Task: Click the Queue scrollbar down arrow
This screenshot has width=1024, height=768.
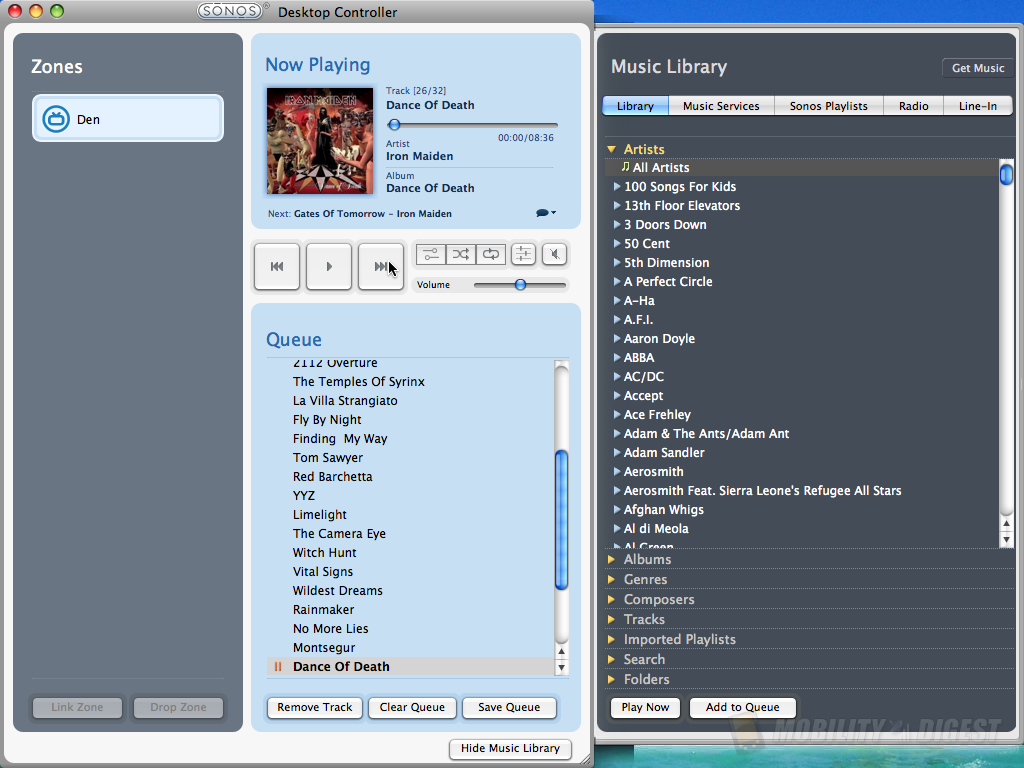Action: click(x=561, y=667)
